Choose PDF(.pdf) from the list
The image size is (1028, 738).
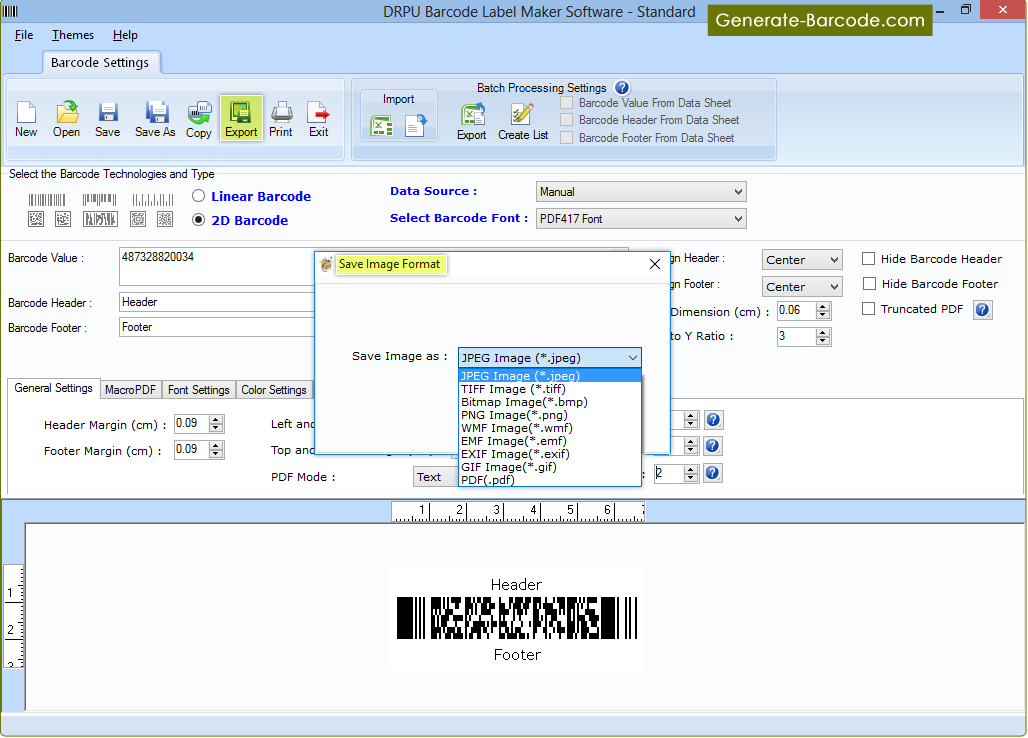pyautogui.click(x=549, y=480)
